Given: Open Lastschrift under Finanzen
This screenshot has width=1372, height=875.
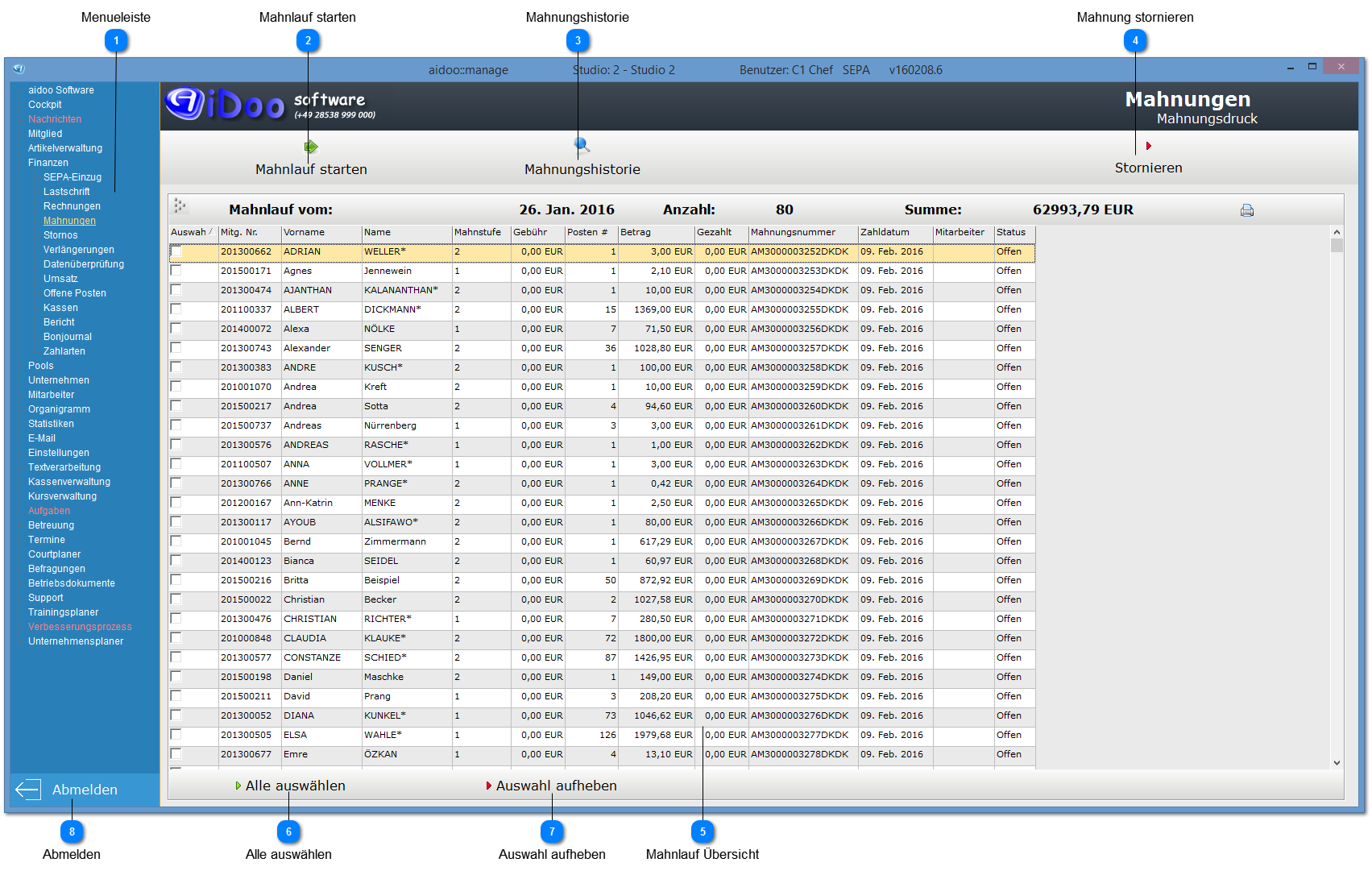Looking at the screenshot, I should (67, 192).
